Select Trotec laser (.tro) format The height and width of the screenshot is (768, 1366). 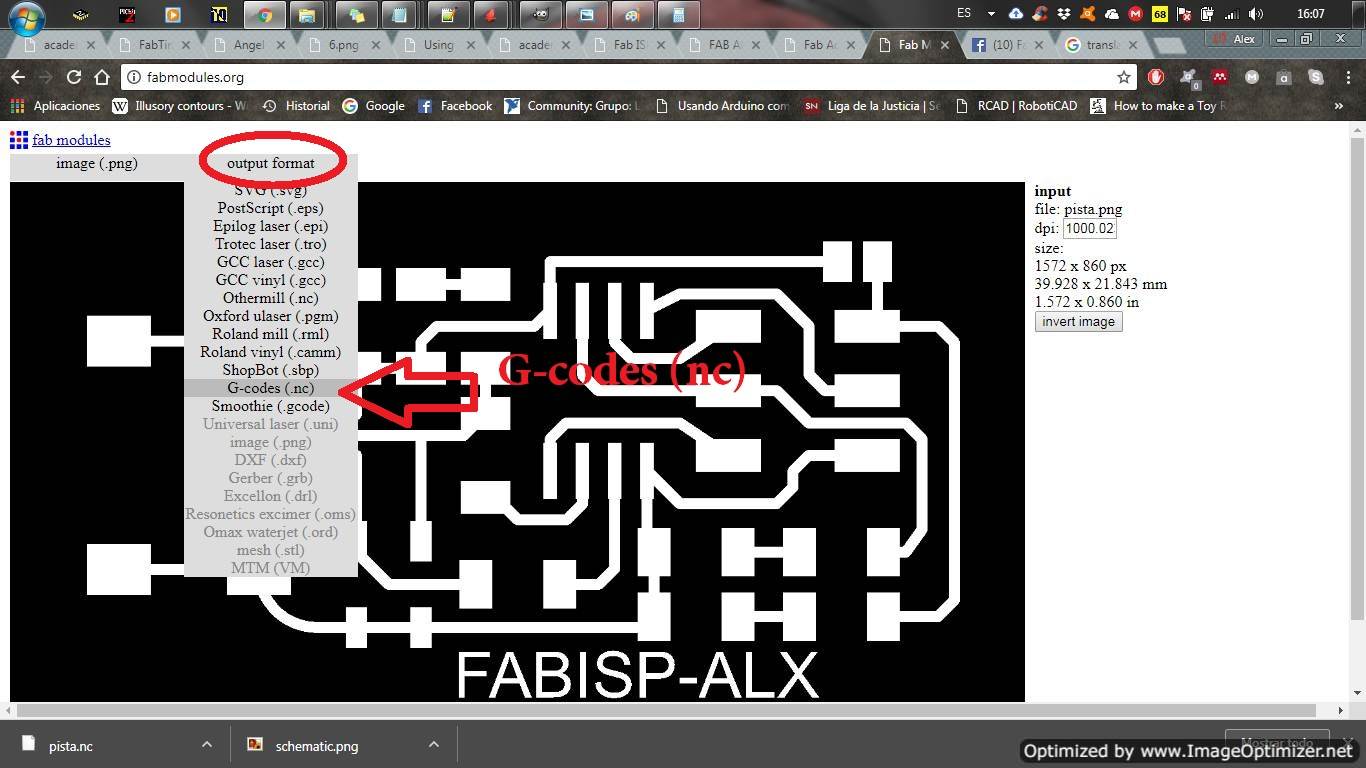click(270, 244)
